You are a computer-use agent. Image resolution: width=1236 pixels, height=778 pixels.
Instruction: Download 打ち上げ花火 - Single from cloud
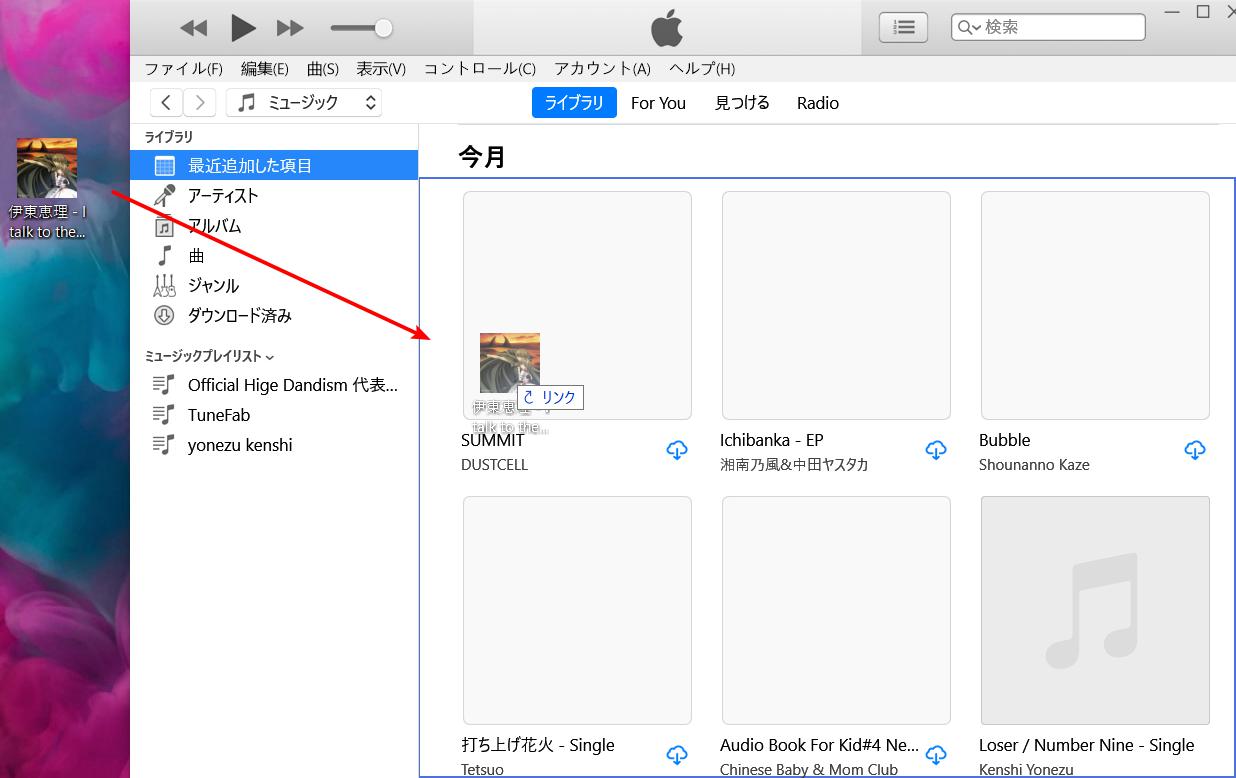677,756
